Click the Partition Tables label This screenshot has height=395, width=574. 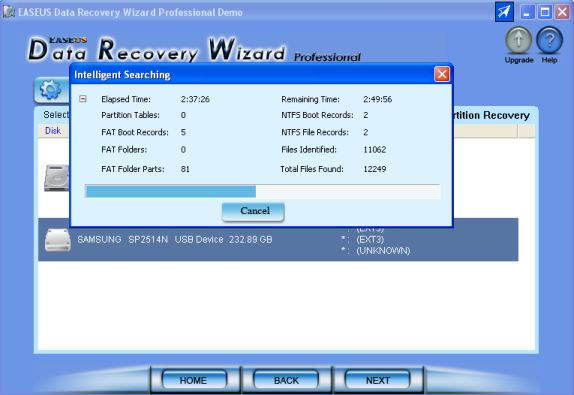(130, 115)
